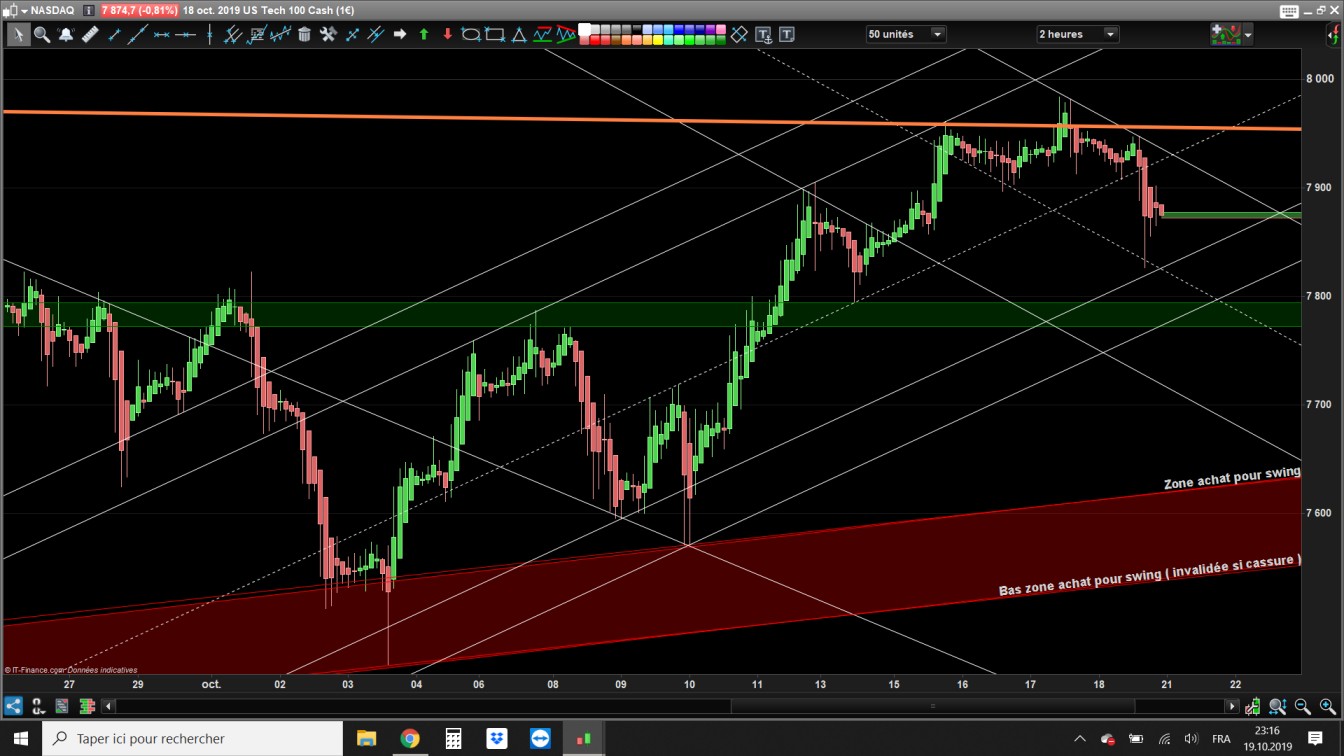This screenshot has height=756, width=1344.
Task: Open the alert bell tool
Action: (x=66, y=34)
